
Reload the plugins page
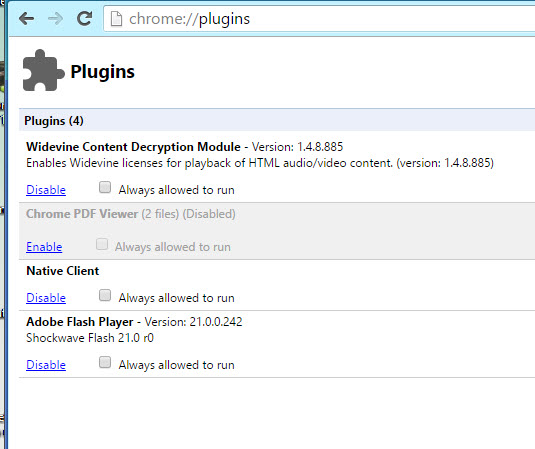(84, 18)
